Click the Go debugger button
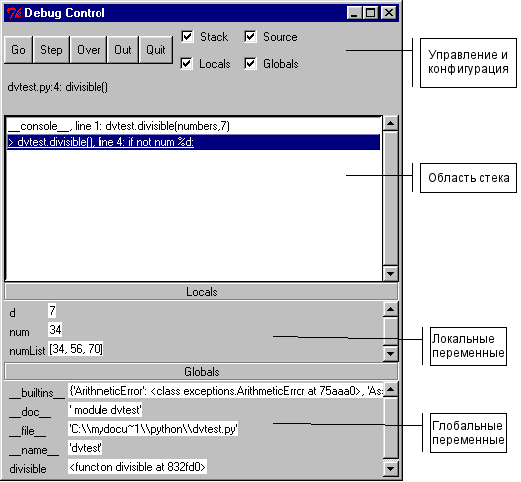Viewport: 521px width, 482px height. pos(18,50)
